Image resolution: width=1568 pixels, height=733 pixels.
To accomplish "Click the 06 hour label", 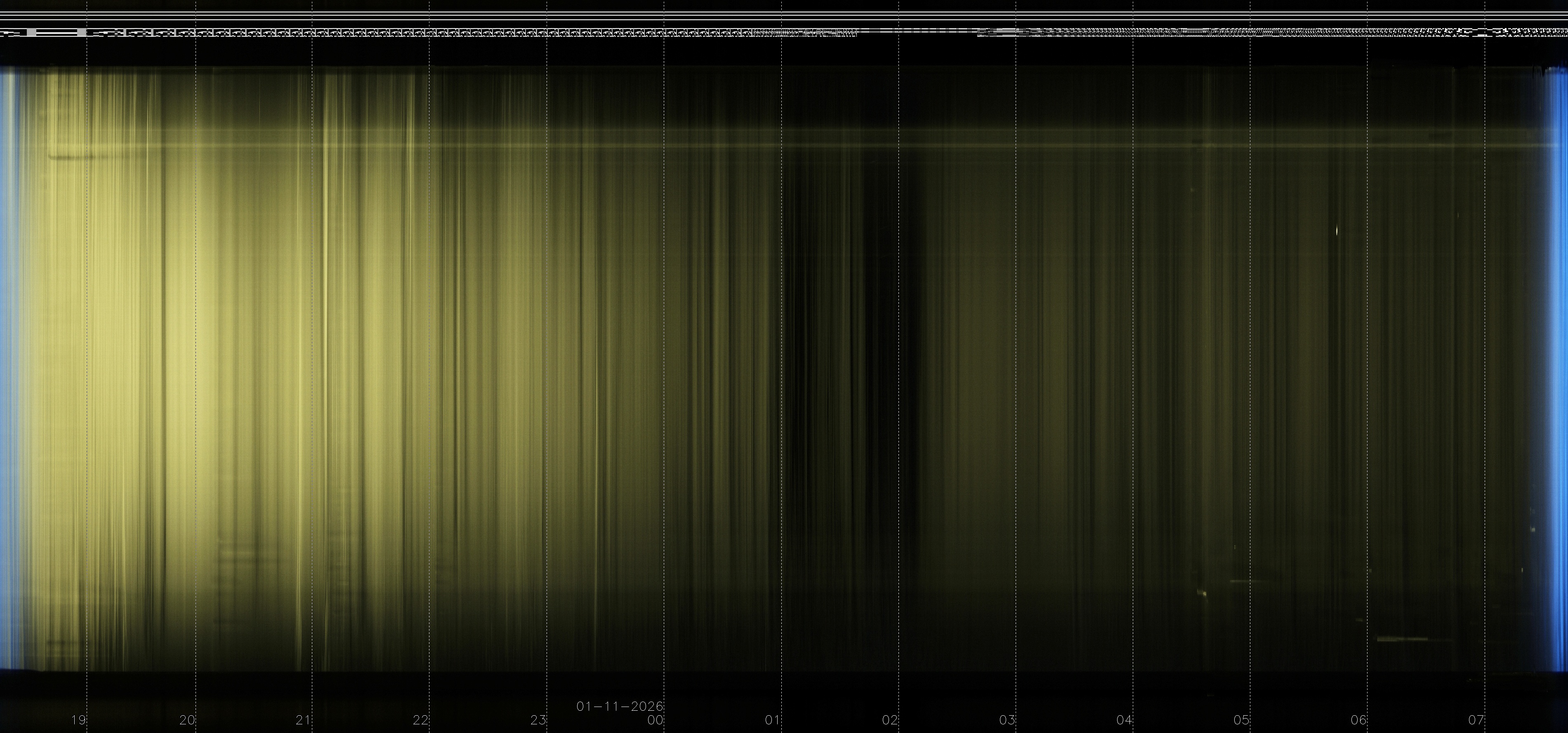I will (1358, 720).
